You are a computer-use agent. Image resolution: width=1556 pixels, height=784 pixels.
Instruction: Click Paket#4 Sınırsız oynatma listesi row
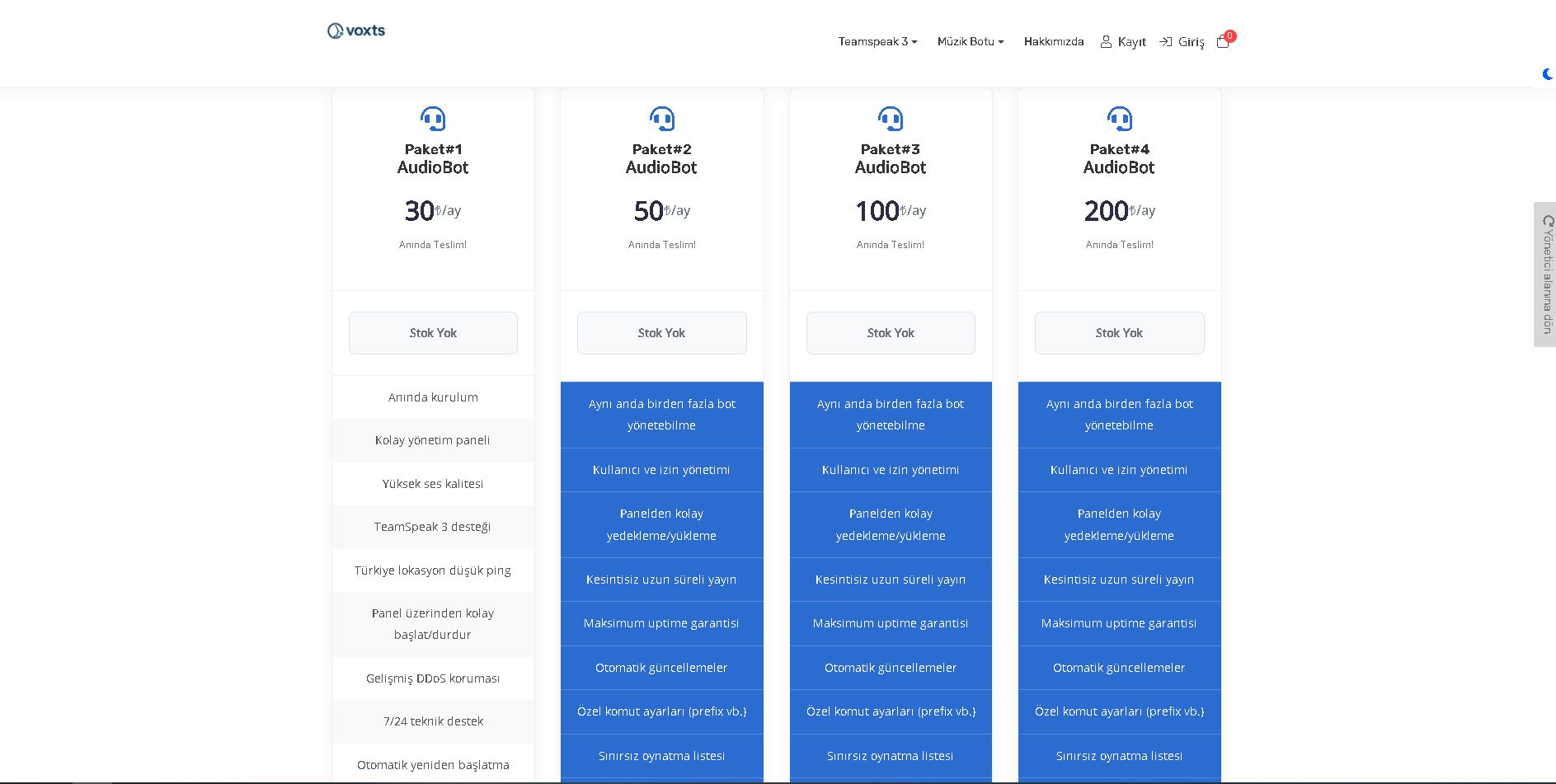pos(1119,756)
